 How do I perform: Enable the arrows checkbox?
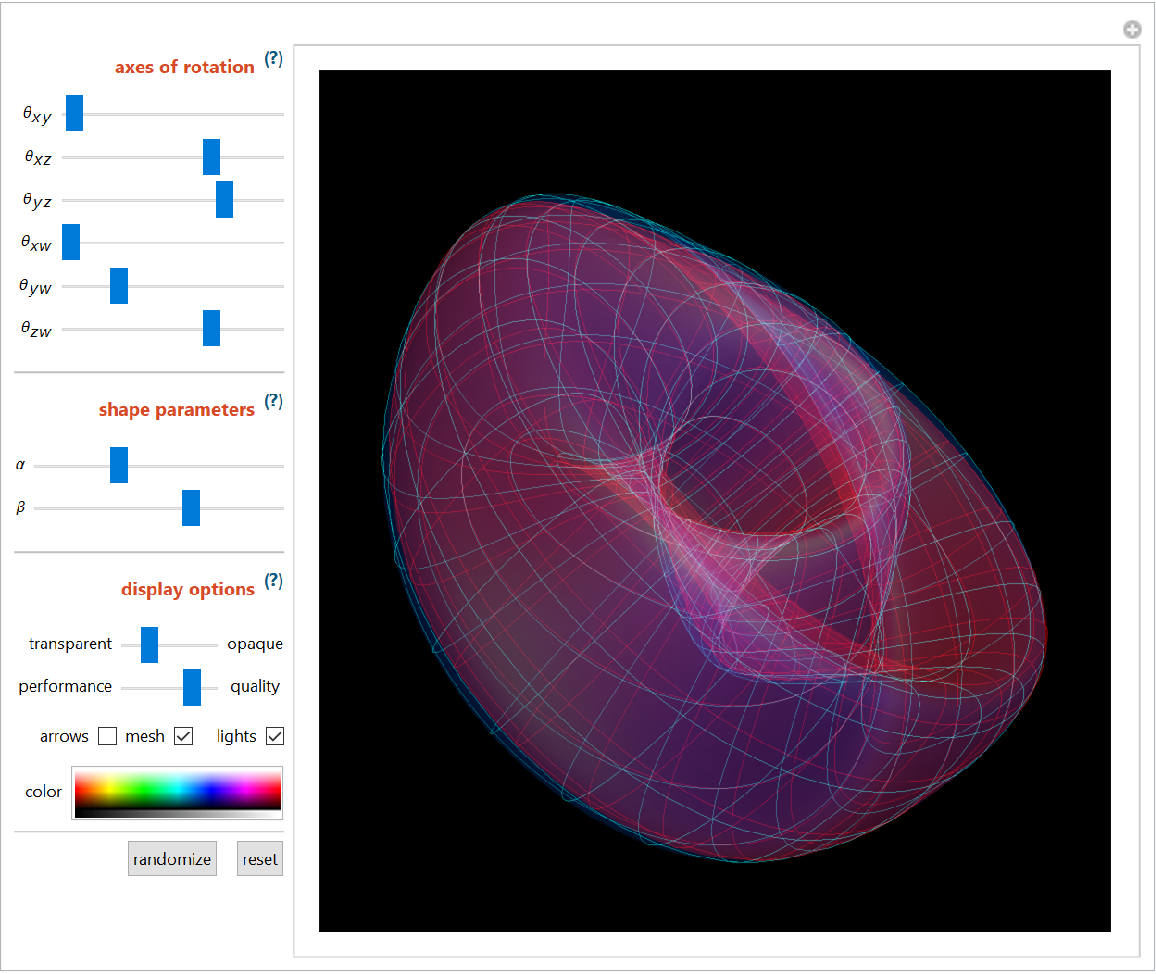(x=107, y=737)
